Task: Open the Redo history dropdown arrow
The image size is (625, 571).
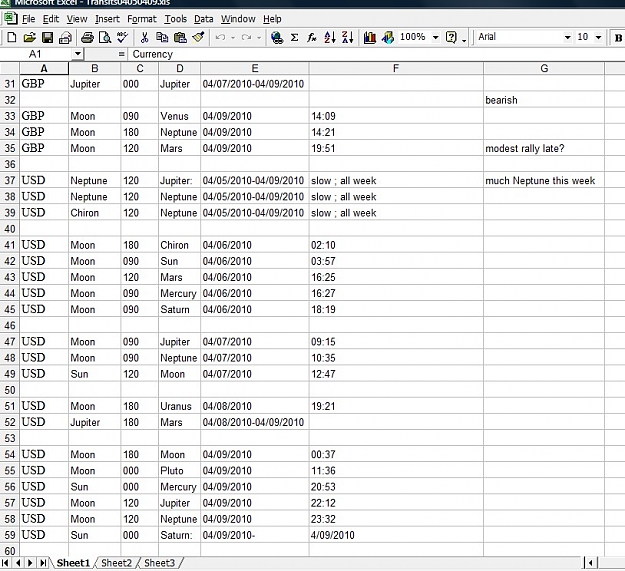Action: pyautogui.click(x=259, y=38)
